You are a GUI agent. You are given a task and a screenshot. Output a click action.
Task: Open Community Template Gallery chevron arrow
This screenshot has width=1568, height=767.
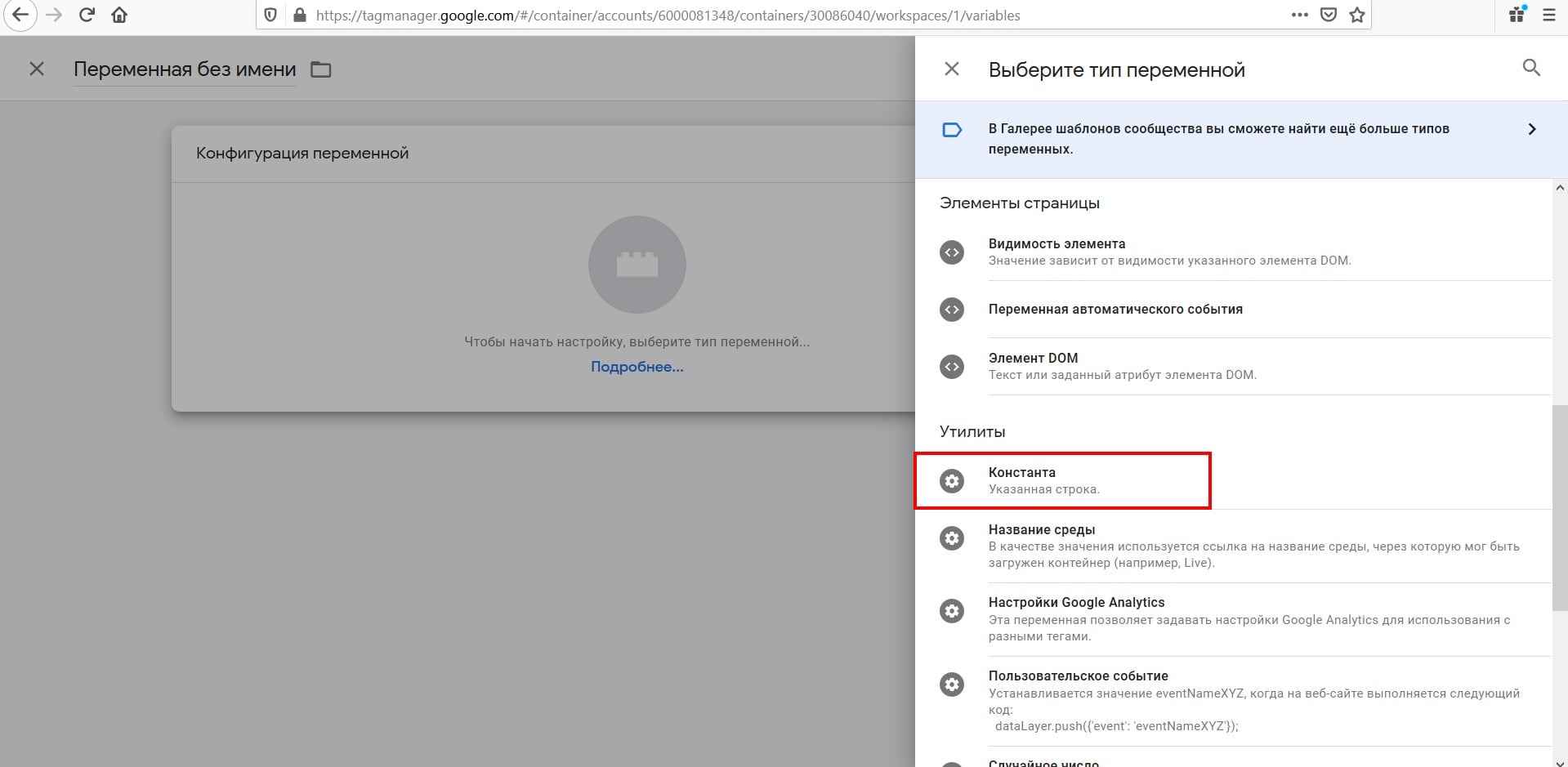[x=1531, y=130]
